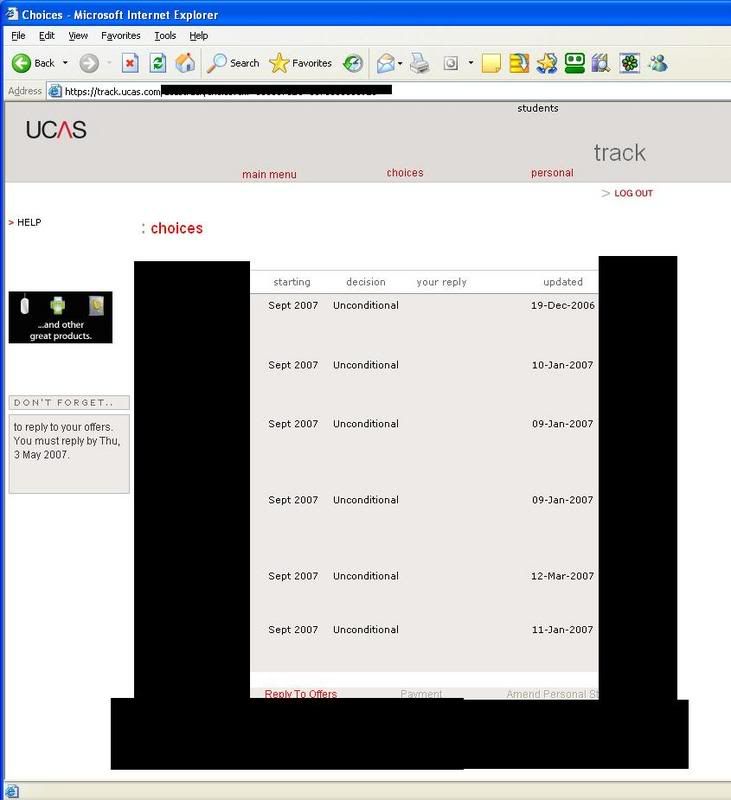Click the Back navigation button
The image size is (731, 800).
point(33,63)
